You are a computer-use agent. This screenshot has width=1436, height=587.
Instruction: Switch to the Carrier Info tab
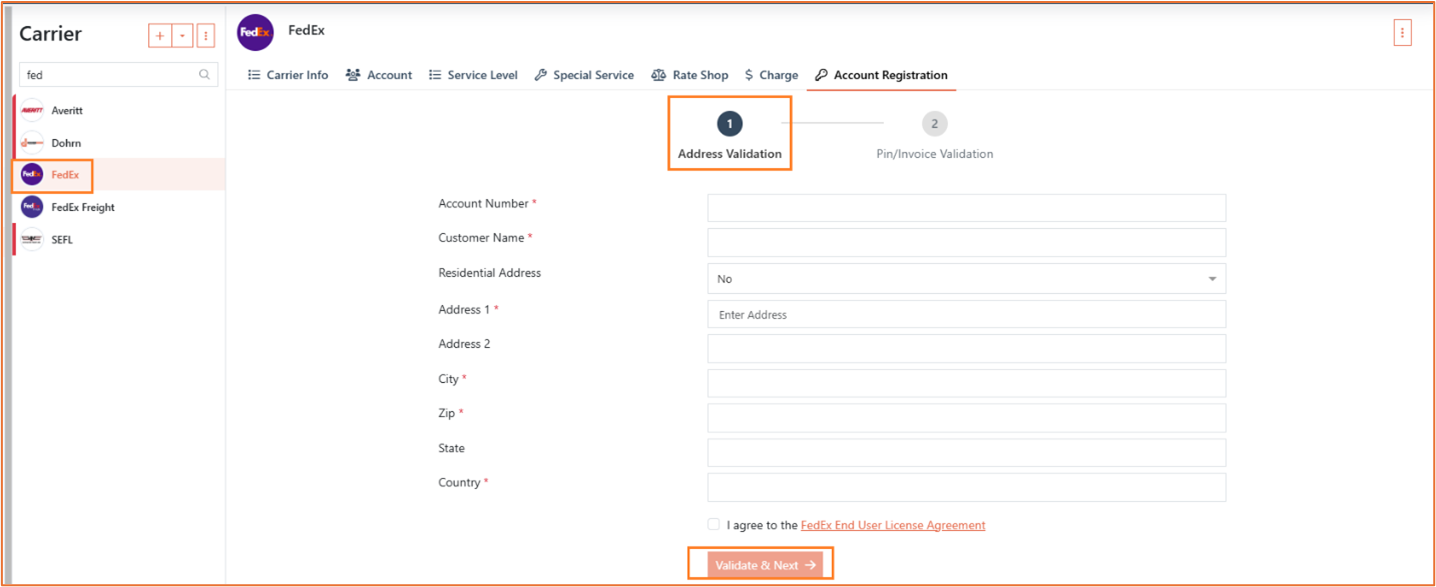tap(288, 75)
